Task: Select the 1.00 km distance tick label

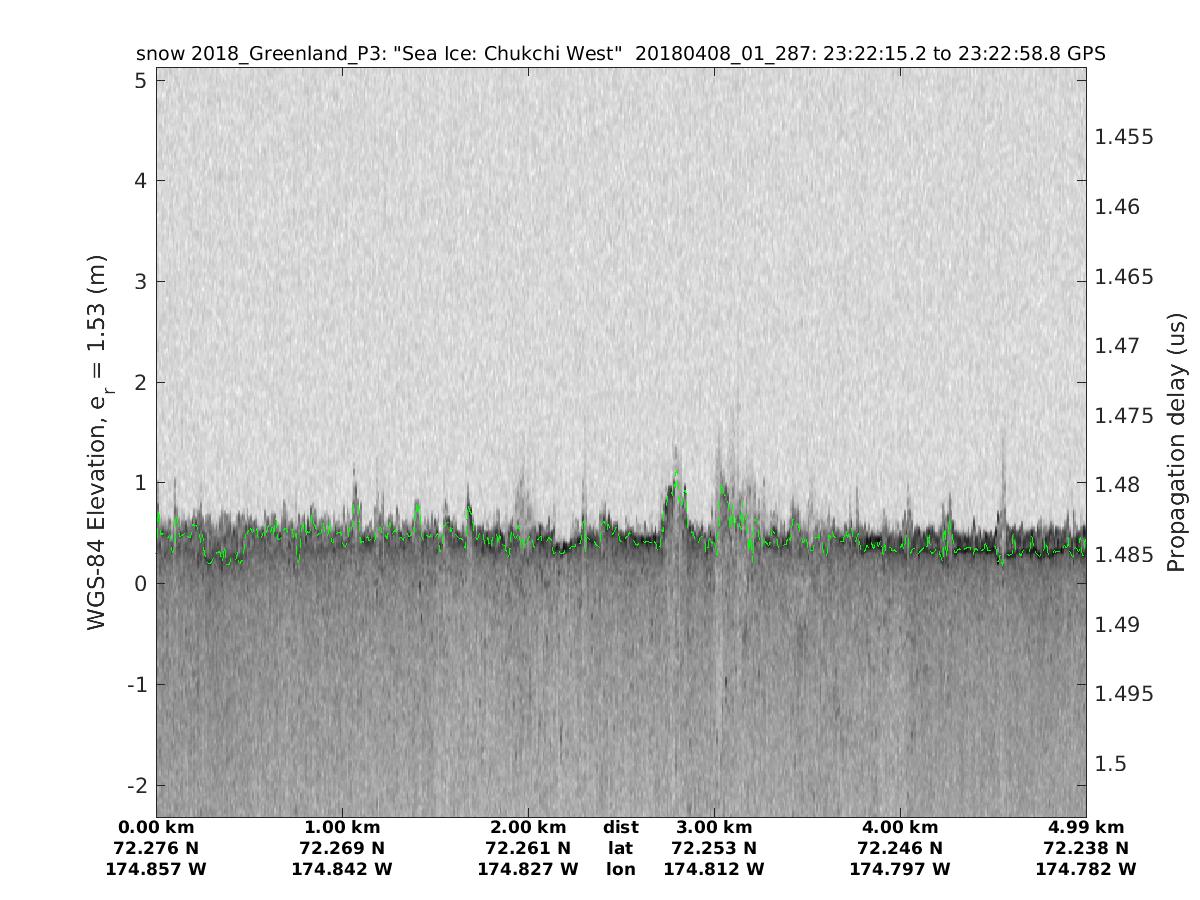Action: 342,827
